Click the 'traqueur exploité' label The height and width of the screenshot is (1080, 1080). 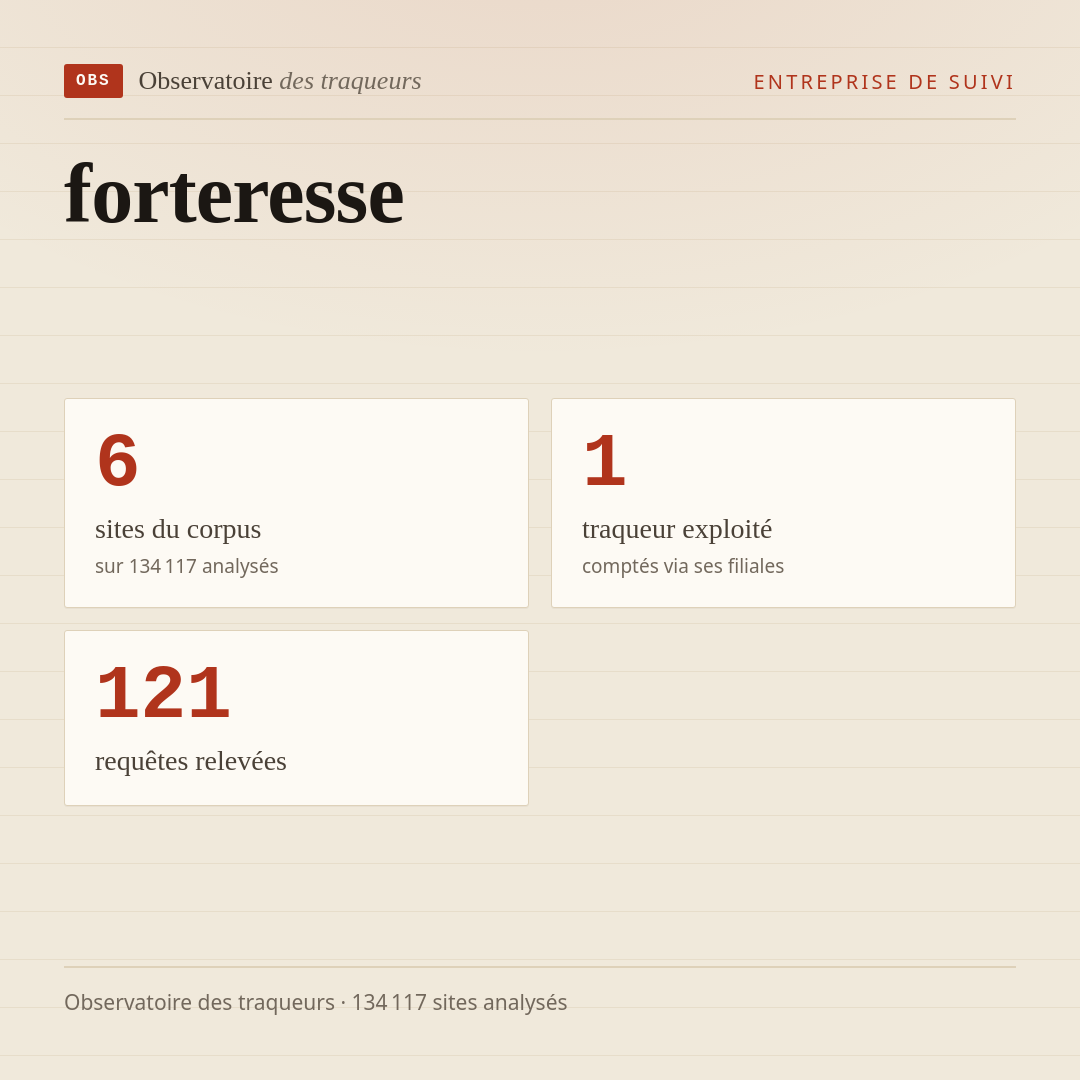pyautogui.click(x=677, y=529)
